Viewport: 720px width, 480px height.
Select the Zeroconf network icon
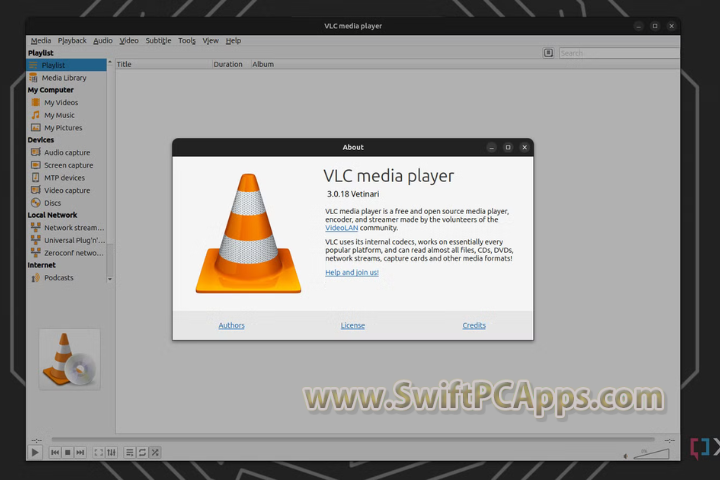pos(35,253)
